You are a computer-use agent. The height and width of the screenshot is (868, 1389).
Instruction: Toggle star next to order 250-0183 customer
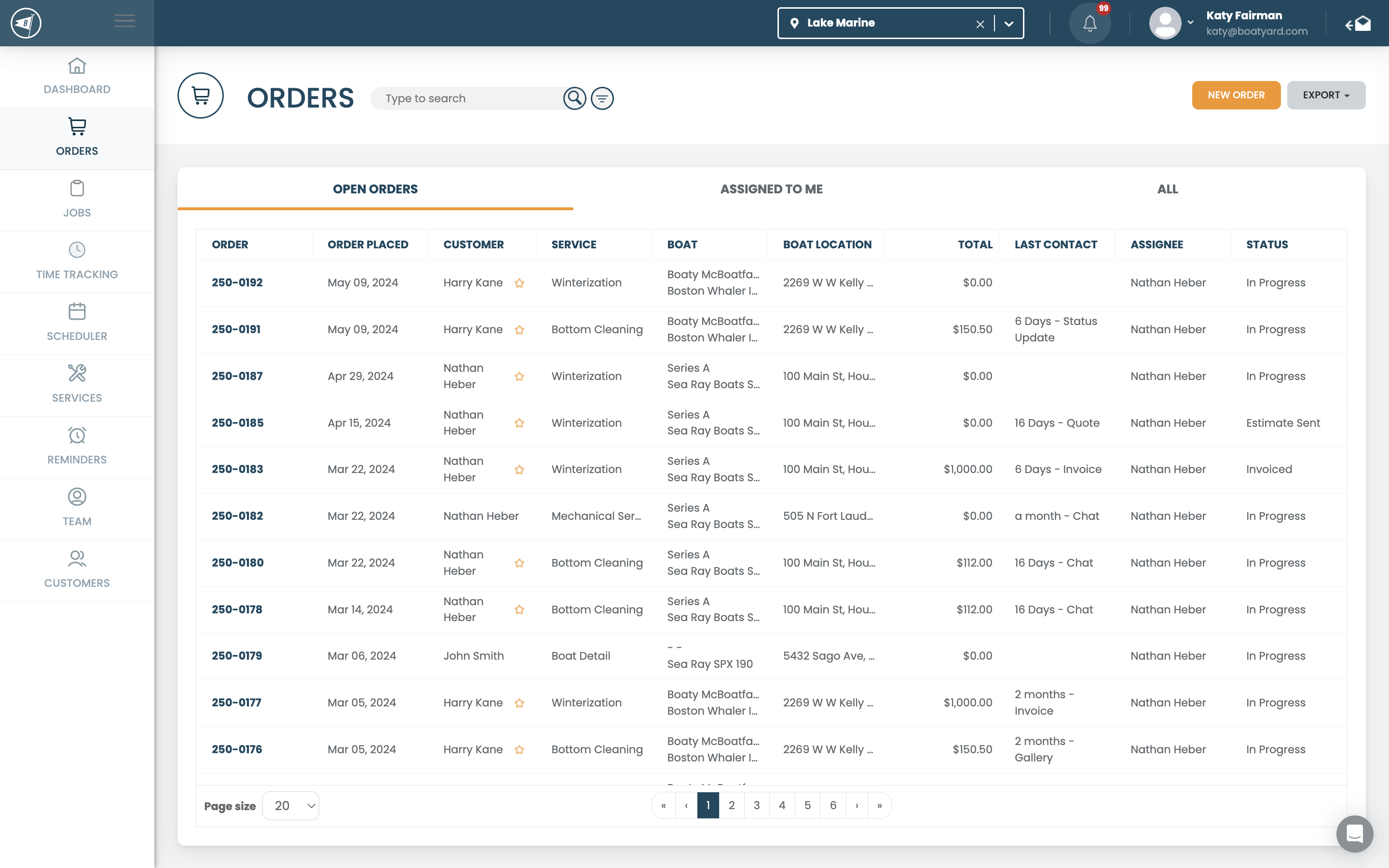519,470
